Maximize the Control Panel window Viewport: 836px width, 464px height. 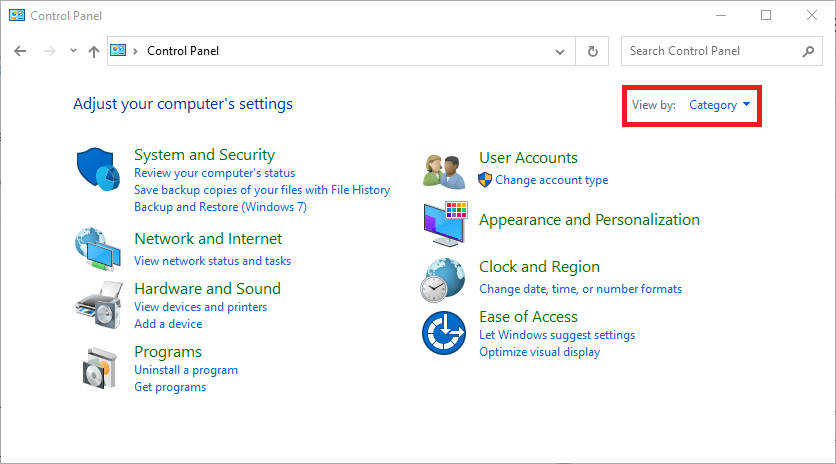(766, 15)
